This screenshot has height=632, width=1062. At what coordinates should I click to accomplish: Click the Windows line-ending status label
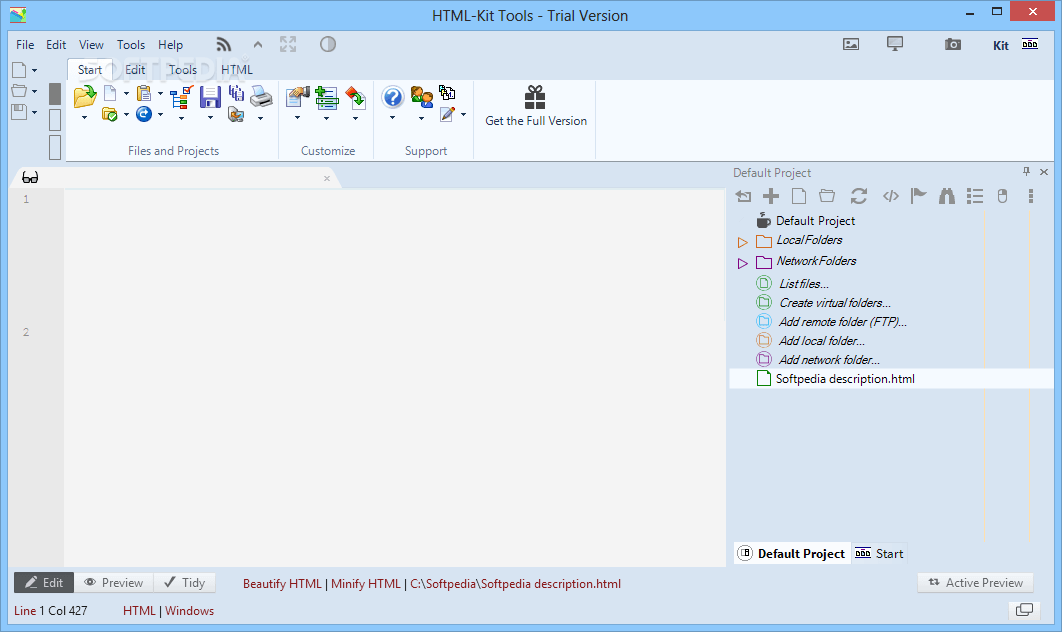190,611
